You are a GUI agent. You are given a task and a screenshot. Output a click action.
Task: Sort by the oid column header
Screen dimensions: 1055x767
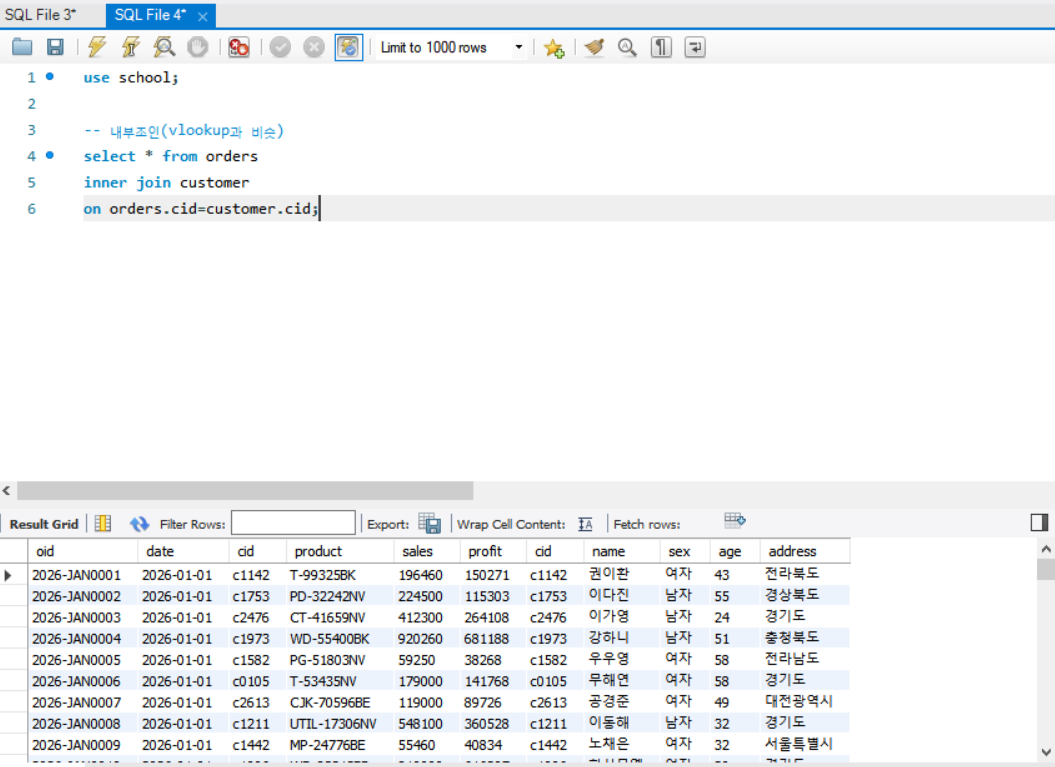83,551
